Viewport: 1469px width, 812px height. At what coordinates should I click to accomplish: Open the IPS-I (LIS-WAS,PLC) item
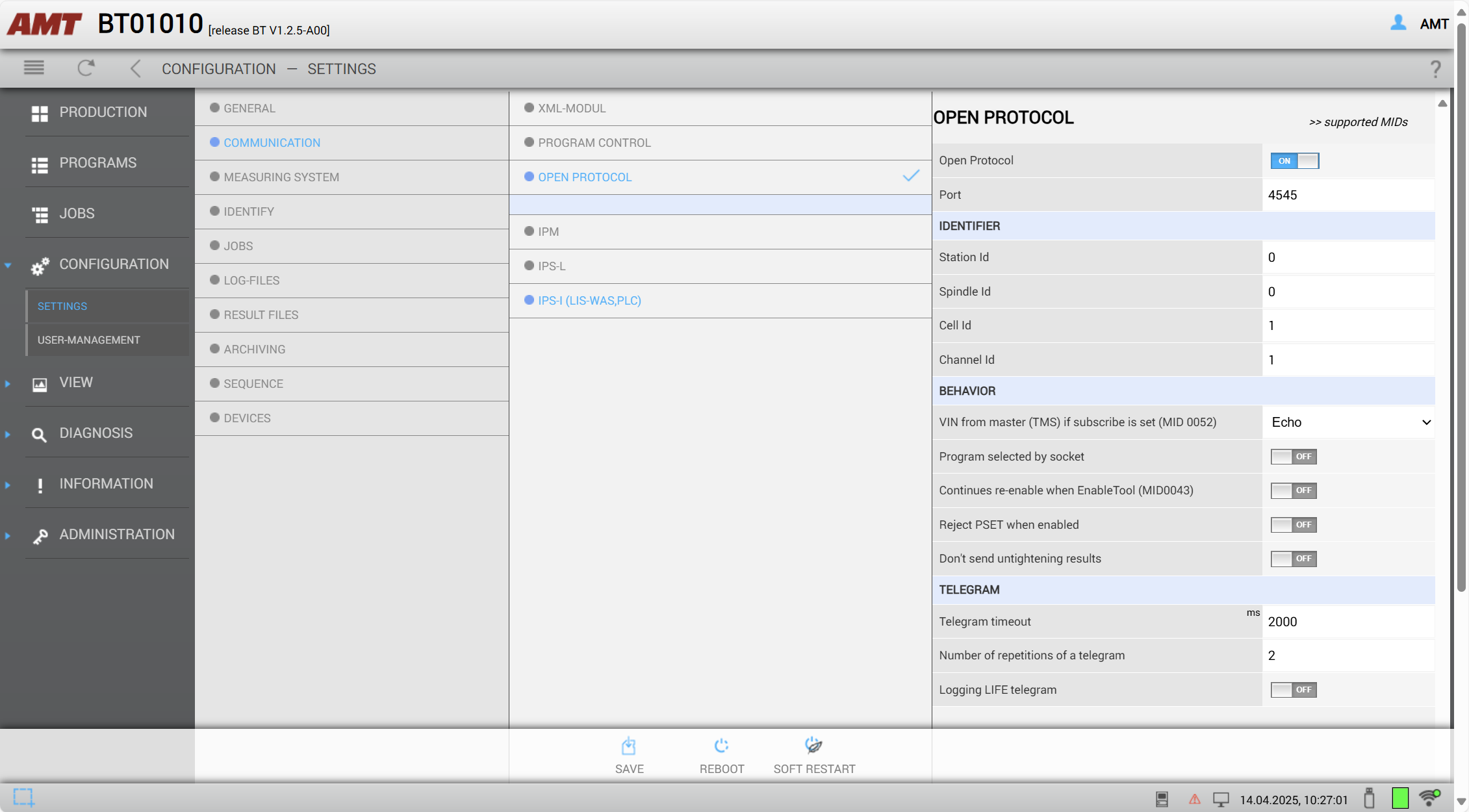tap(589, 301)
